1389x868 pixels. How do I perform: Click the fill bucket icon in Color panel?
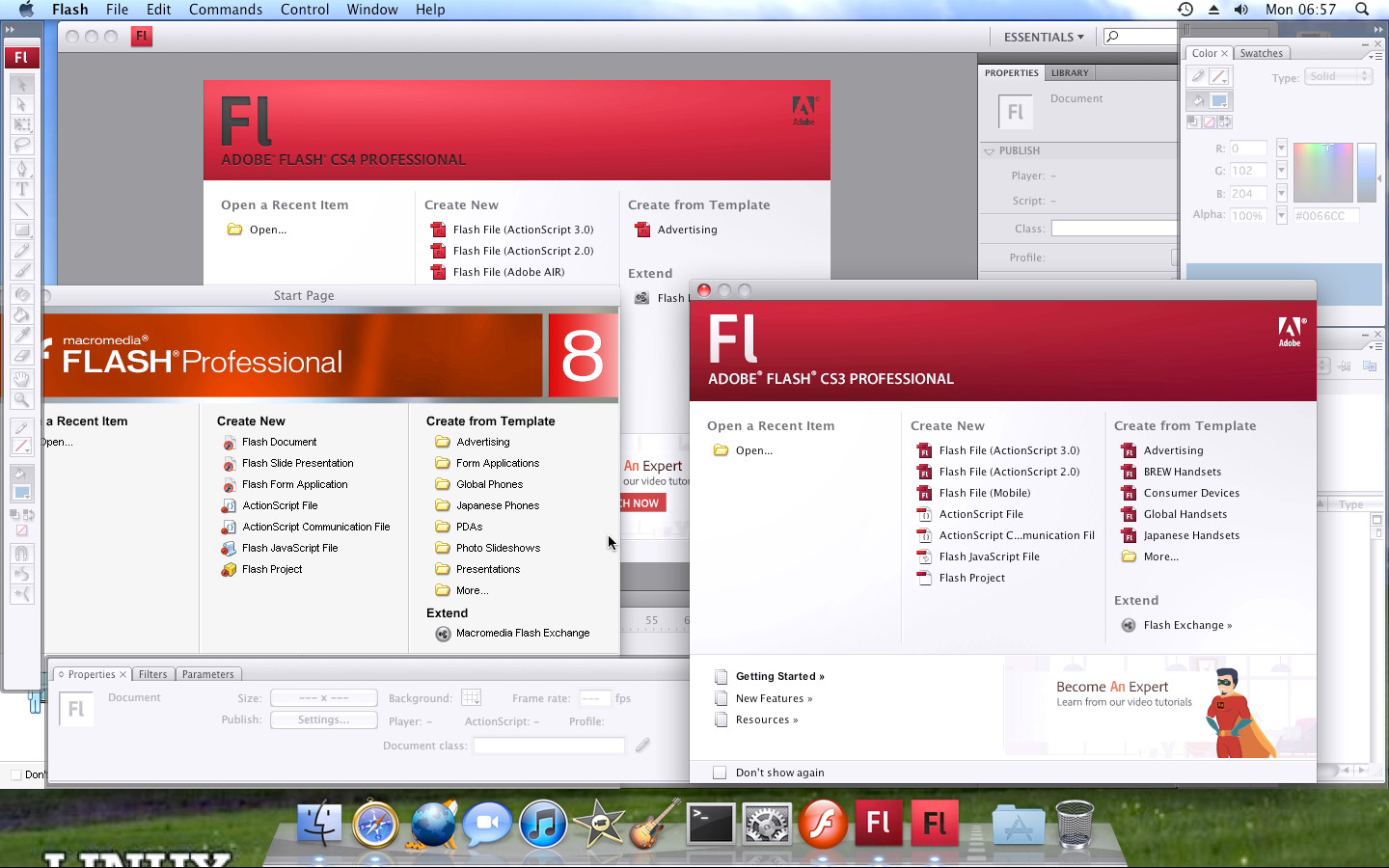tap(1197, 100)
